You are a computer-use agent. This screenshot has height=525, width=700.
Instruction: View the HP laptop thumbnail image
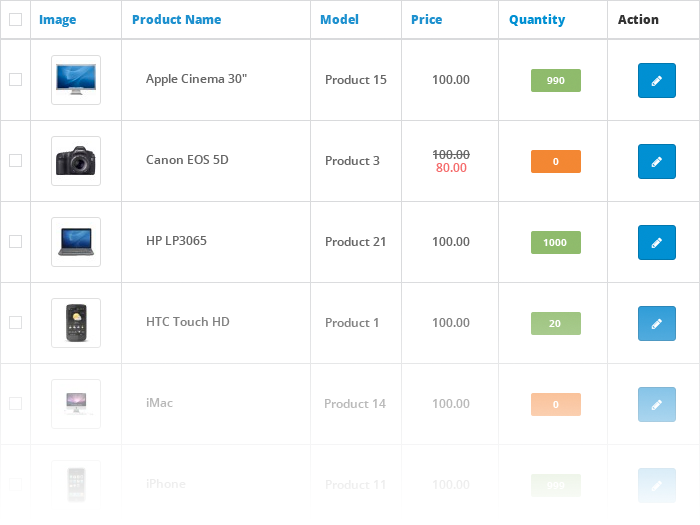[x=76, y=242]
